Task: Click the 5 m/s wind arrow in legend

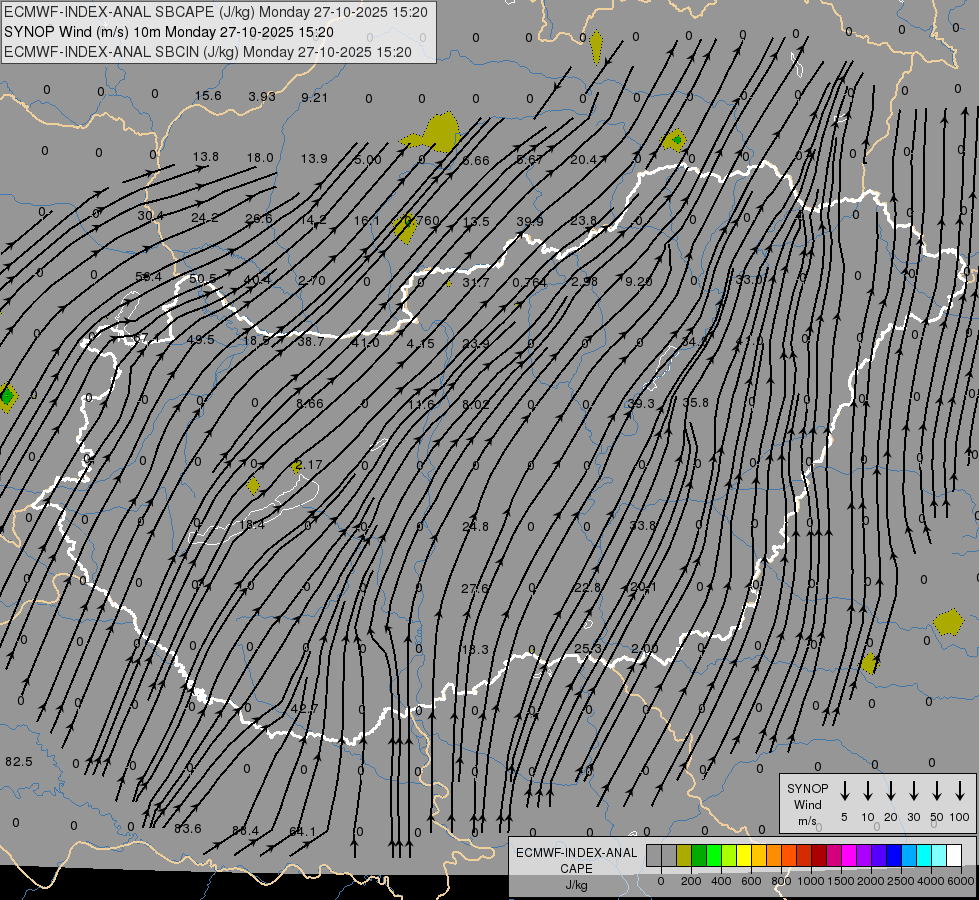Action: point(845,791)
